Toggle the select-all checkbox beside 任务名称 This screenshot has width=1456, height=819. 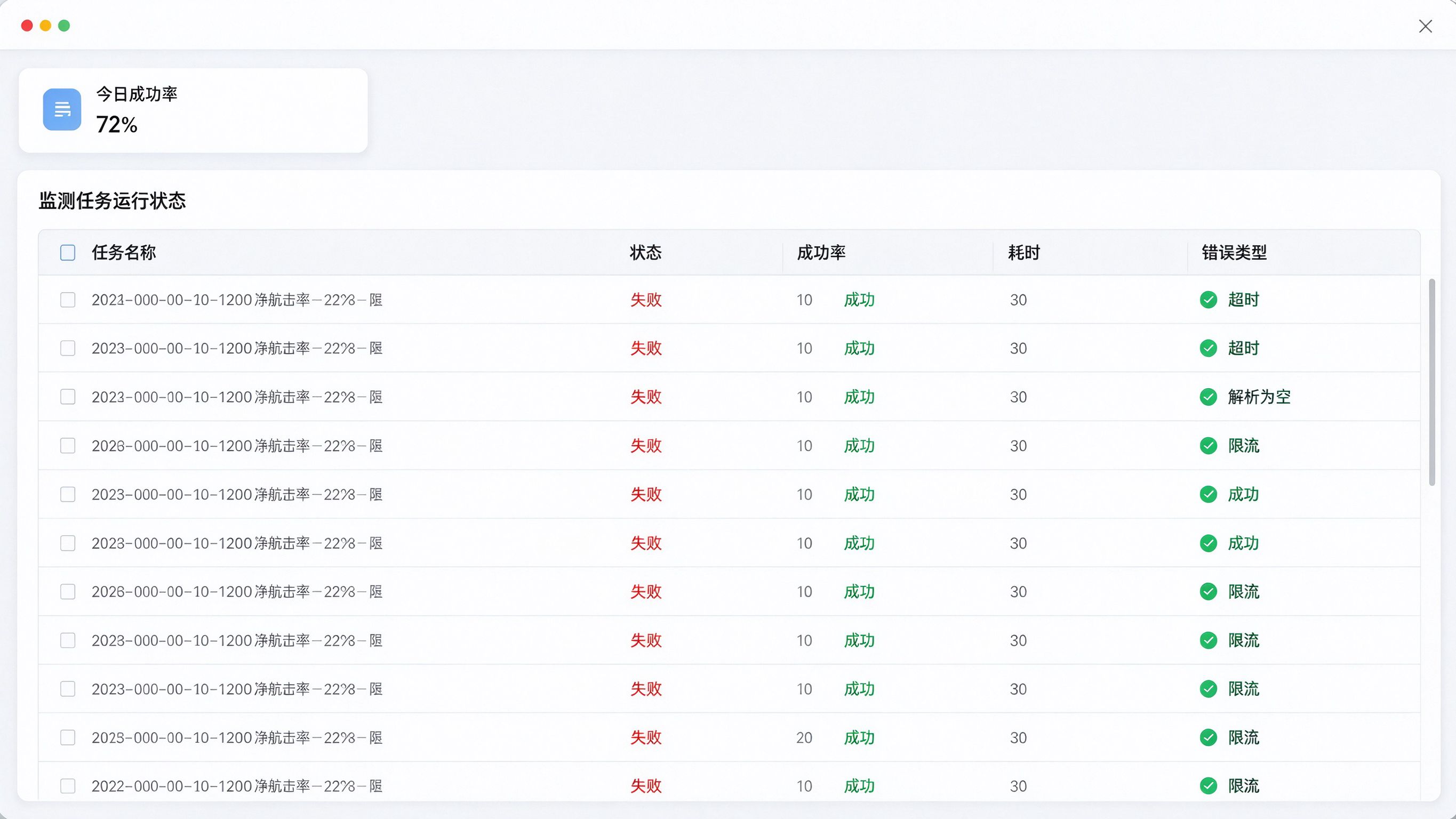pyautogui.click(x=68, y=253)
